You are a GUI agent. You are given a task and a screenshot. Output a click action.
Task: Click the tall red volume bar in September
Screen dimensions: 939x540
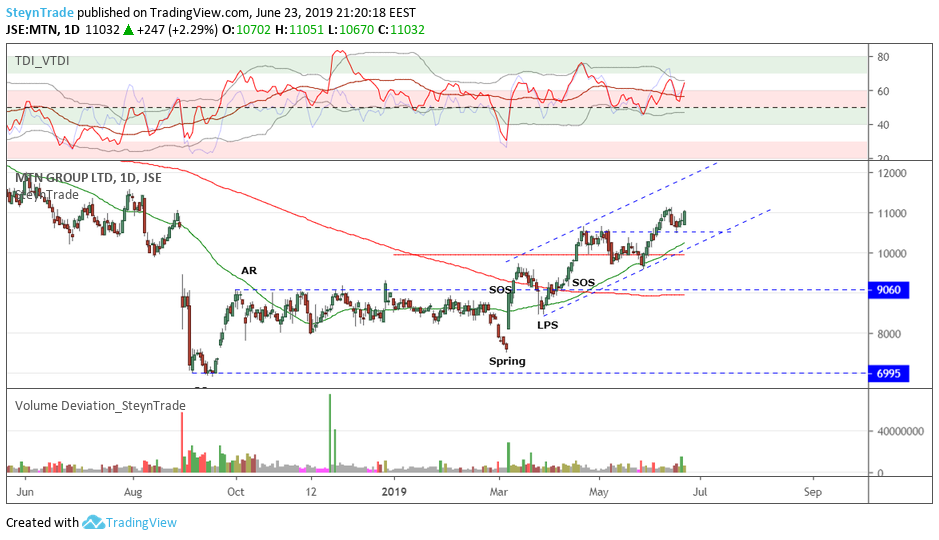[x=182, y=442]
